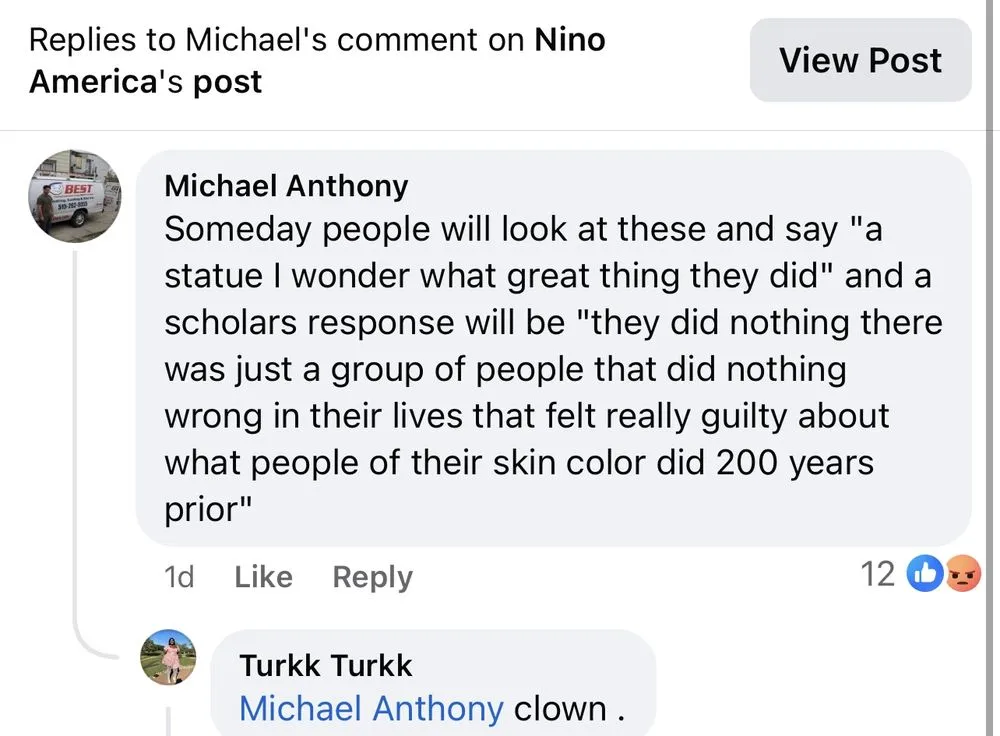
Task: View the 12 reactions count
Action: point(877,574)
